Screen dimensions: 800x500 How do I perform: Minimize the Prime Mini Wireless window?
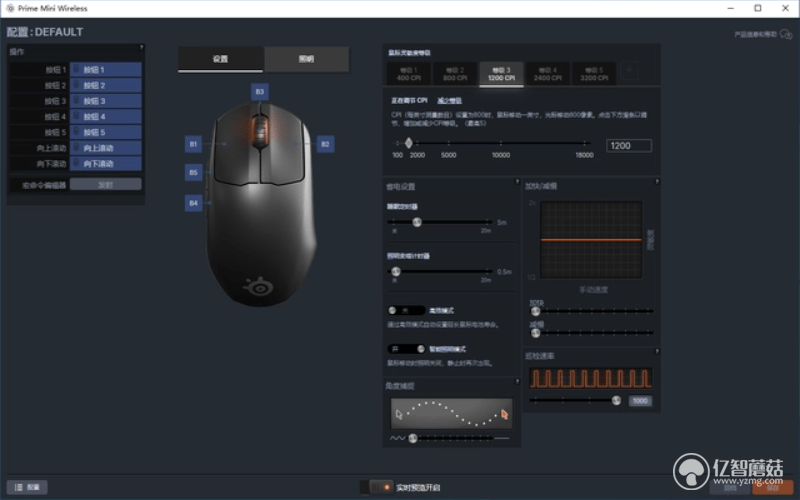click(731, 8)
